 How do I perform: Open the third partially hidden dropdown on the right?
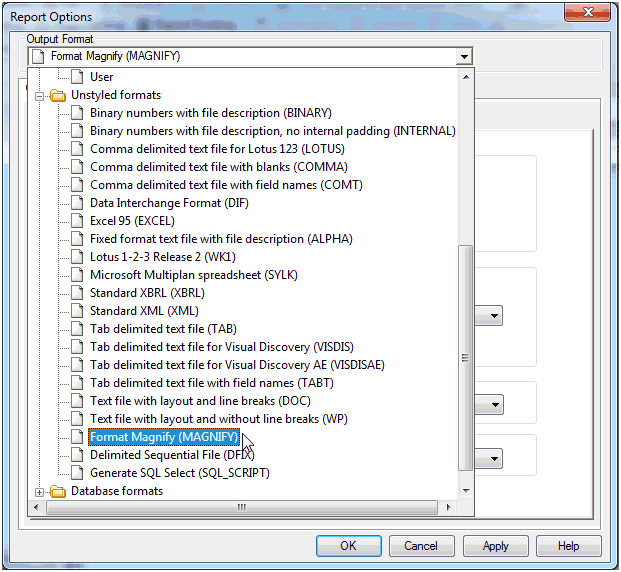tap(489, 459)
